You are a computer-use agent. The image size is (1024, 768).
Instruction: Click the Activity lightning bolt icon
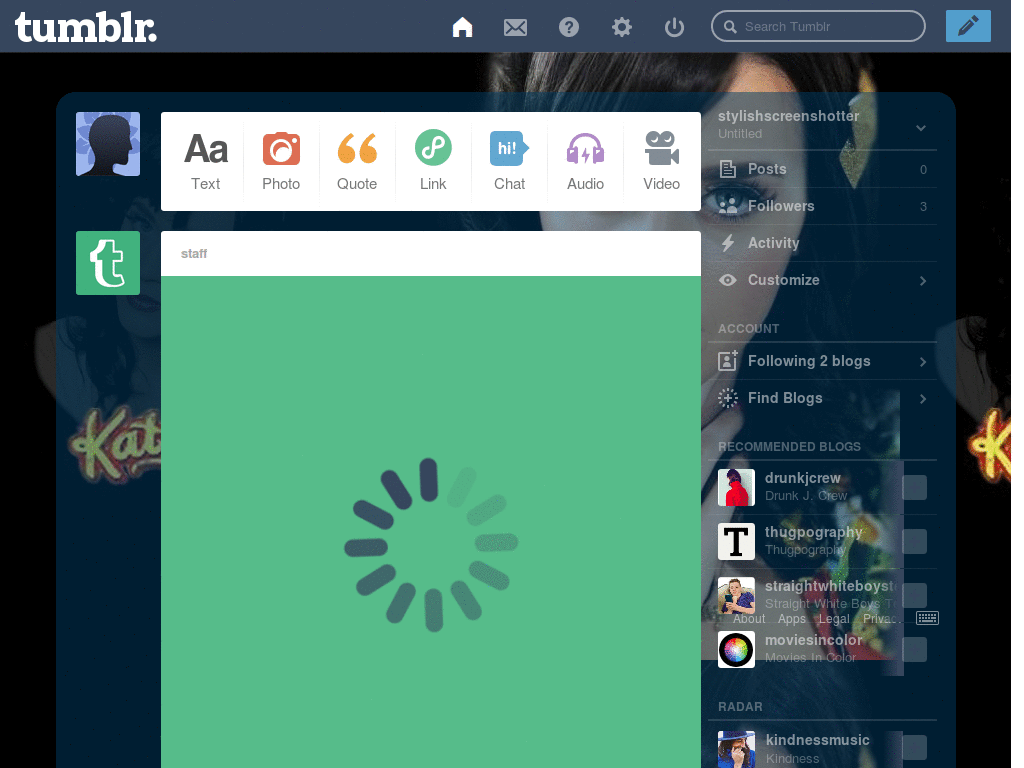point(728,243)
